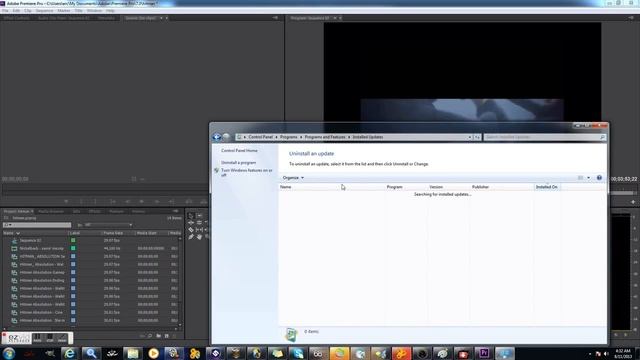Switch to Premiere Pro via taskbar icon
640x360 pixels.
click(484, 353)
